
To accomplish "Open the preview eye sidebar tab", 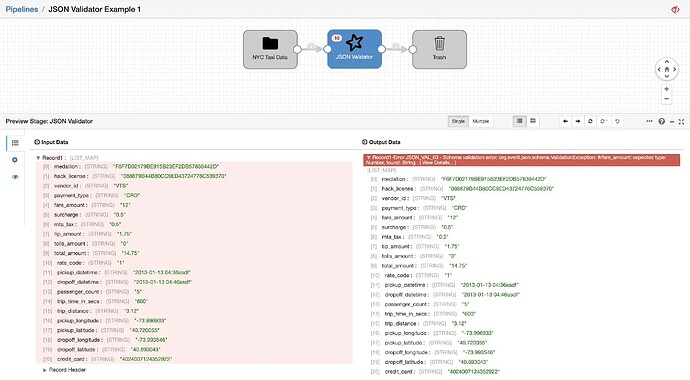I will point(15,177).
